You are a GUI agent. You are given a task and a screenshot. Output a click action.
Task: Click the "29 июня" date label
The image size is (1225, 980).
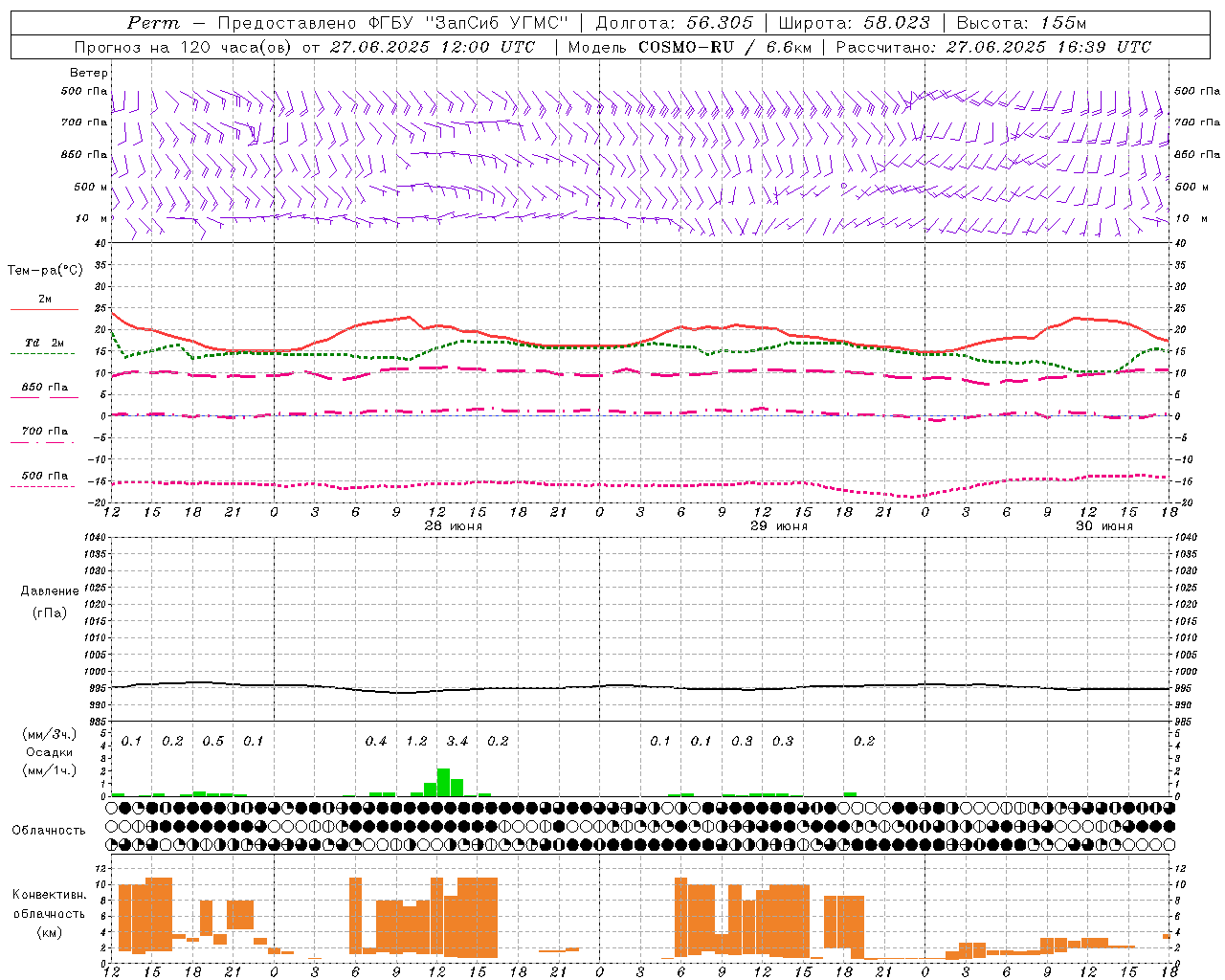pos(779,526)
